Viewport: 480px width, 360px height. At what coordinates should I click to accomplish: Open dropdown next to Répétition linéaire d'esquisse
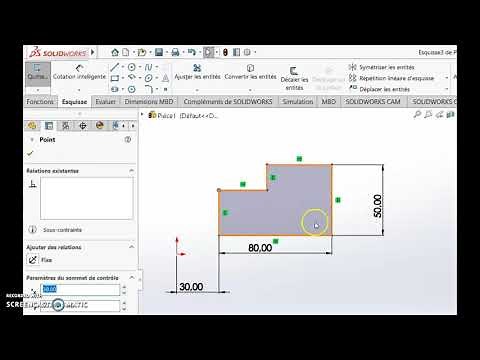point(447,78)
